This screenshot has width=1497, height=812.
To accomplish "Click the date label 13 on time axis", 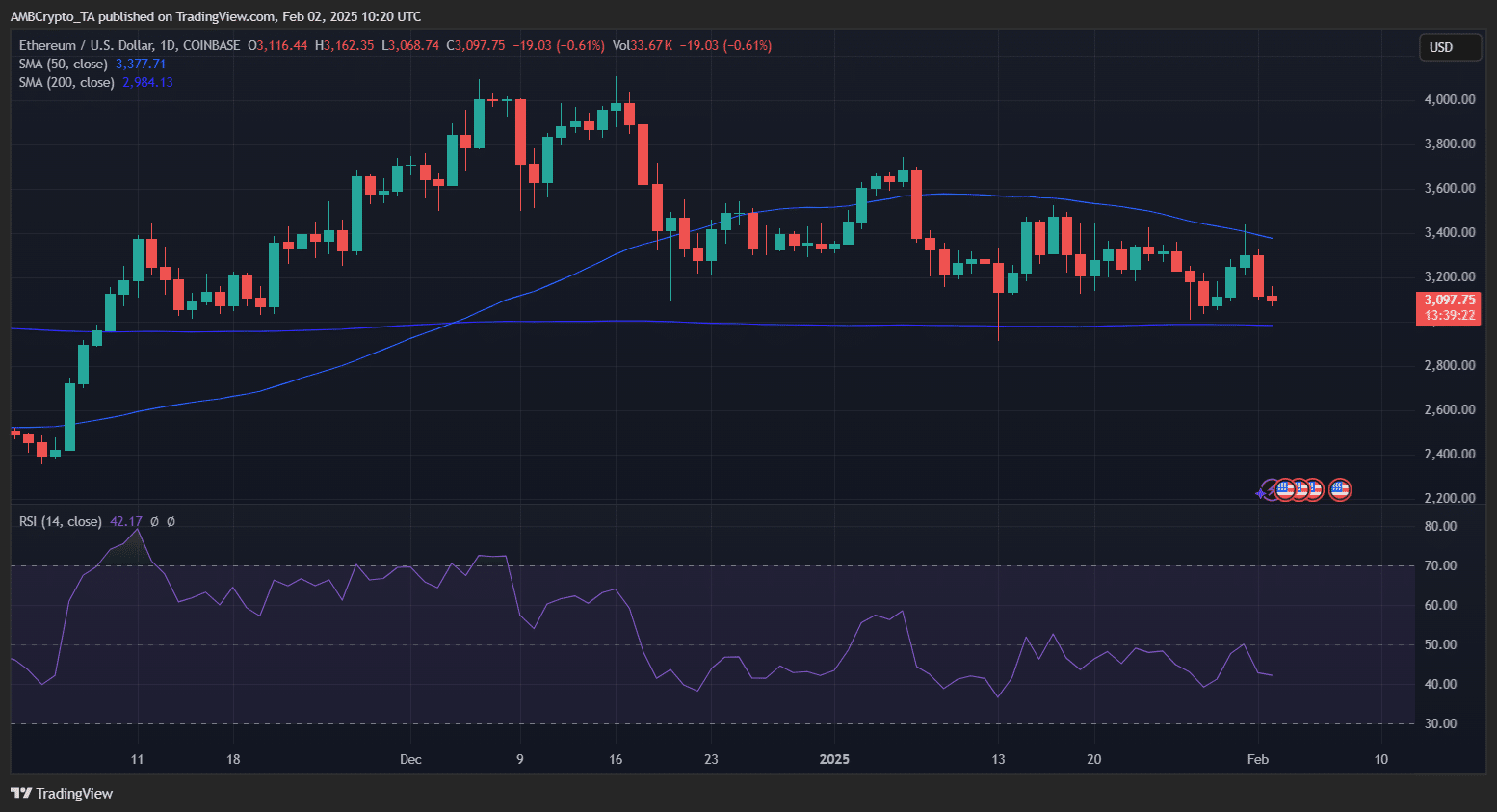I will (x=998, y=759).
